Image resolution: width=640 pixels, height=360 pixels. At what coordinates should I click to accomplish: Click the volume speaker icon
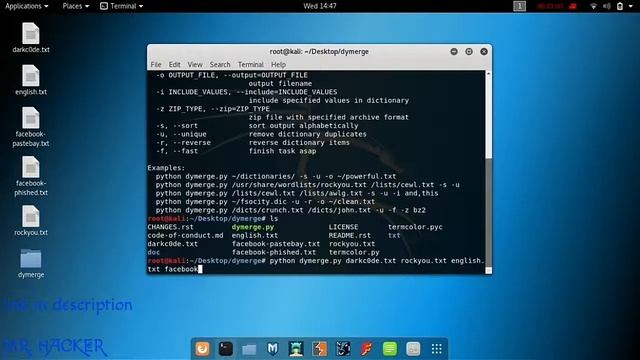pyautogui.click(x=607, y=6)
